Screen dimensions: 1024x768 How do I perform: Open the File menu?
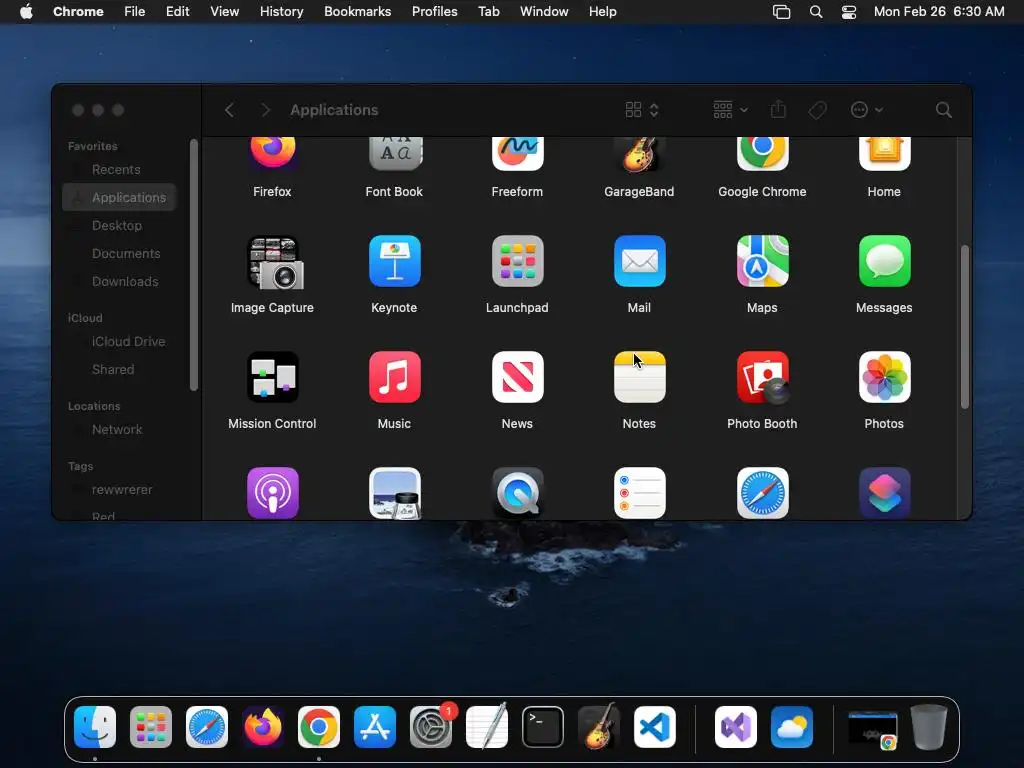click(x=135, y=12)
